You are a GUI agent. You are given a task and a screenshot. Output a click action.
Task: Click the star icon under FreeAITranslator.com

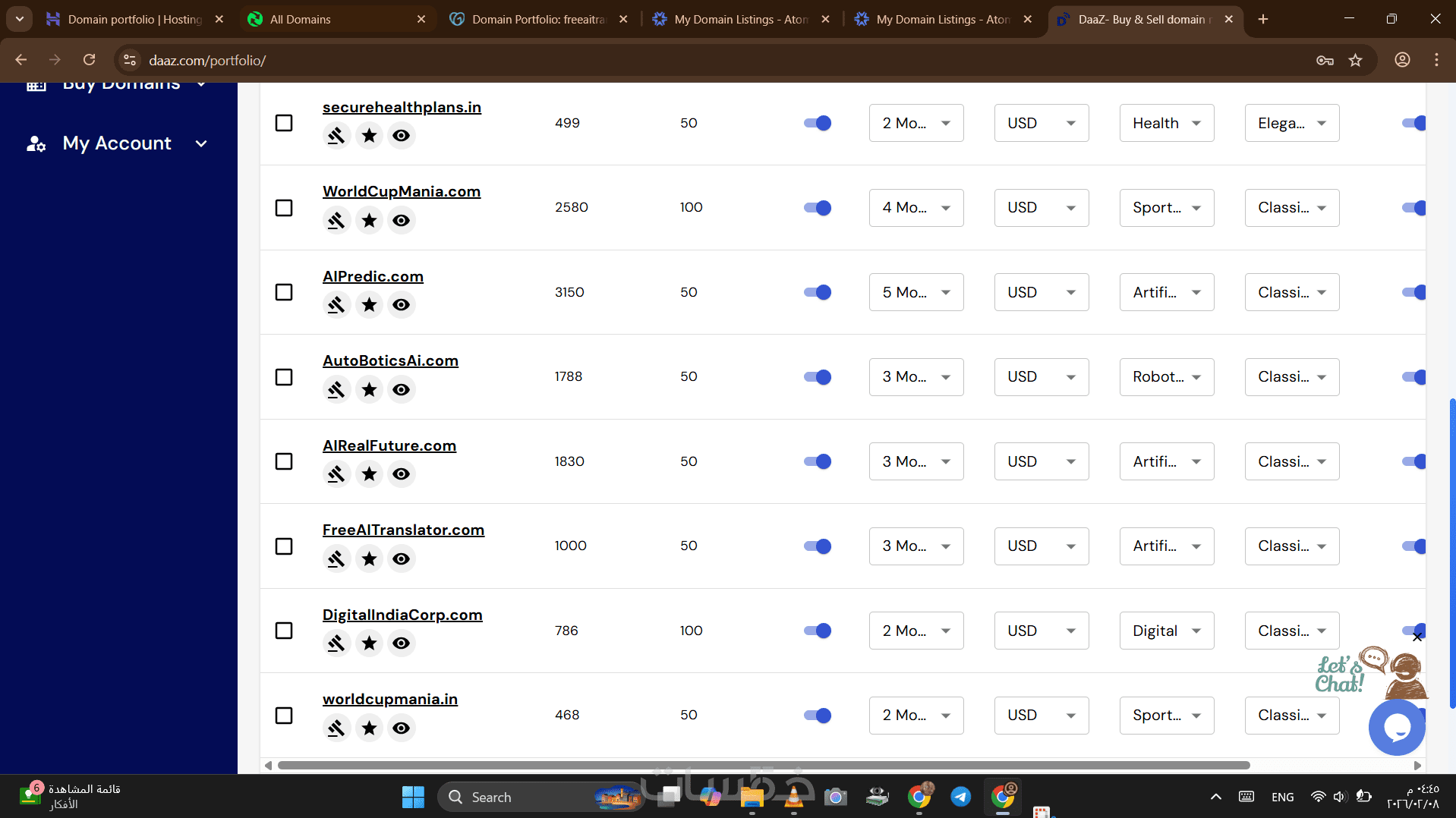point(370,558)
